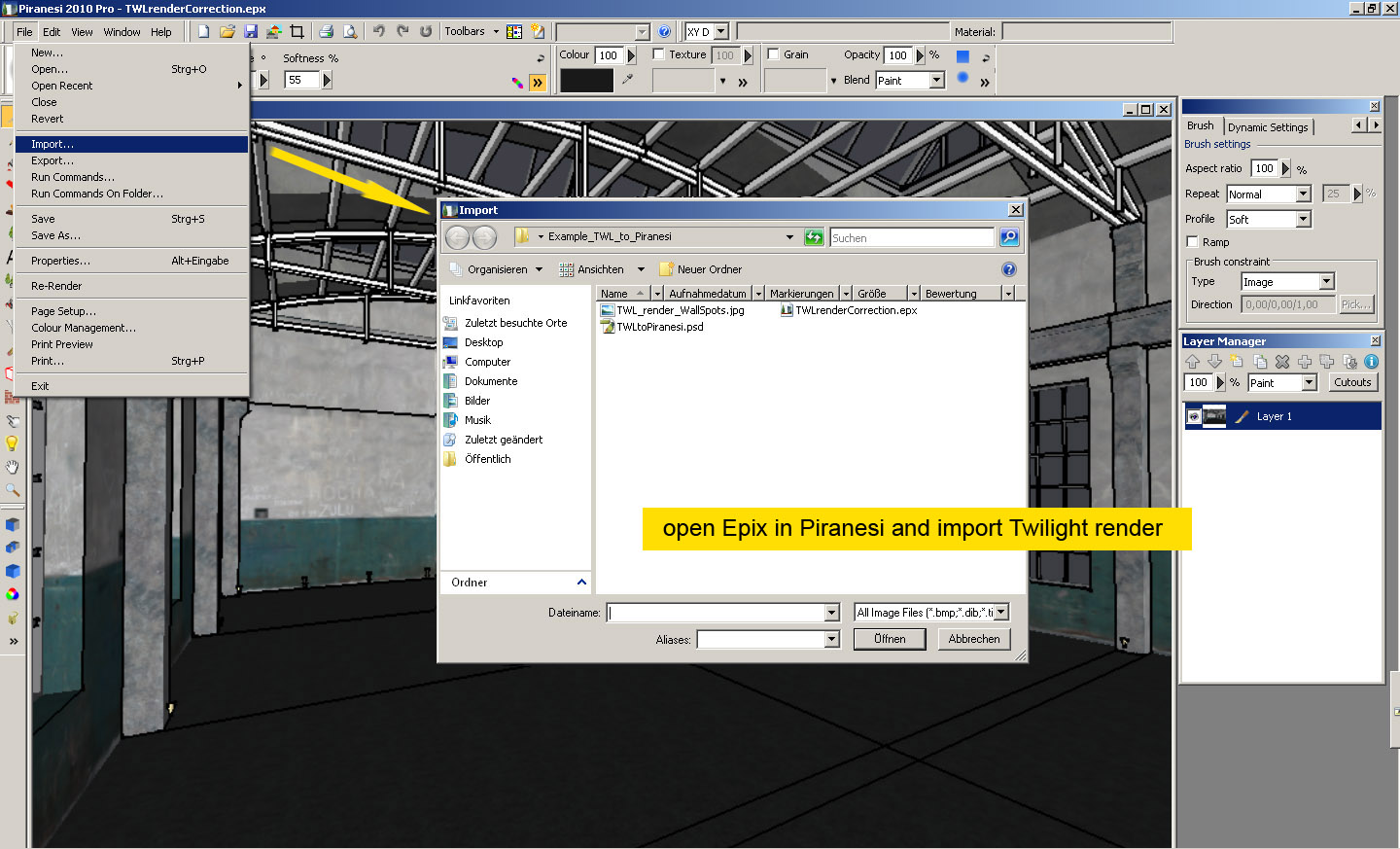Open Dokumente in favorites list

490,381
